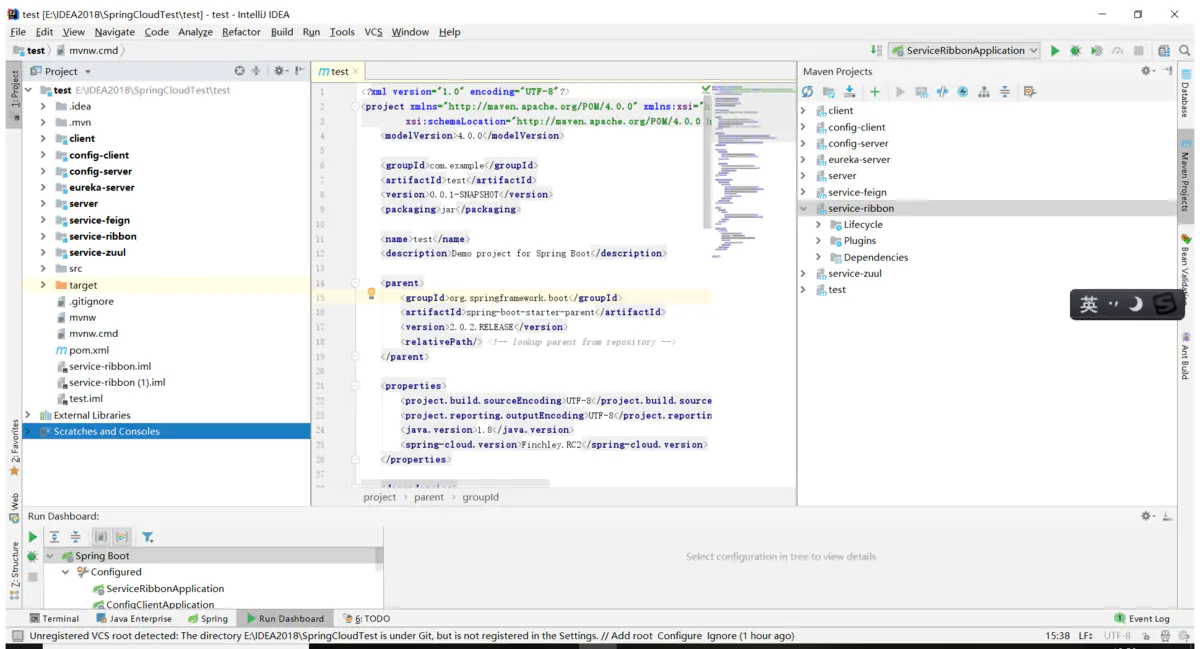Expand Lifecycle under service-ribbon
Screen dimensions: 1200x649
click(819, 224)
